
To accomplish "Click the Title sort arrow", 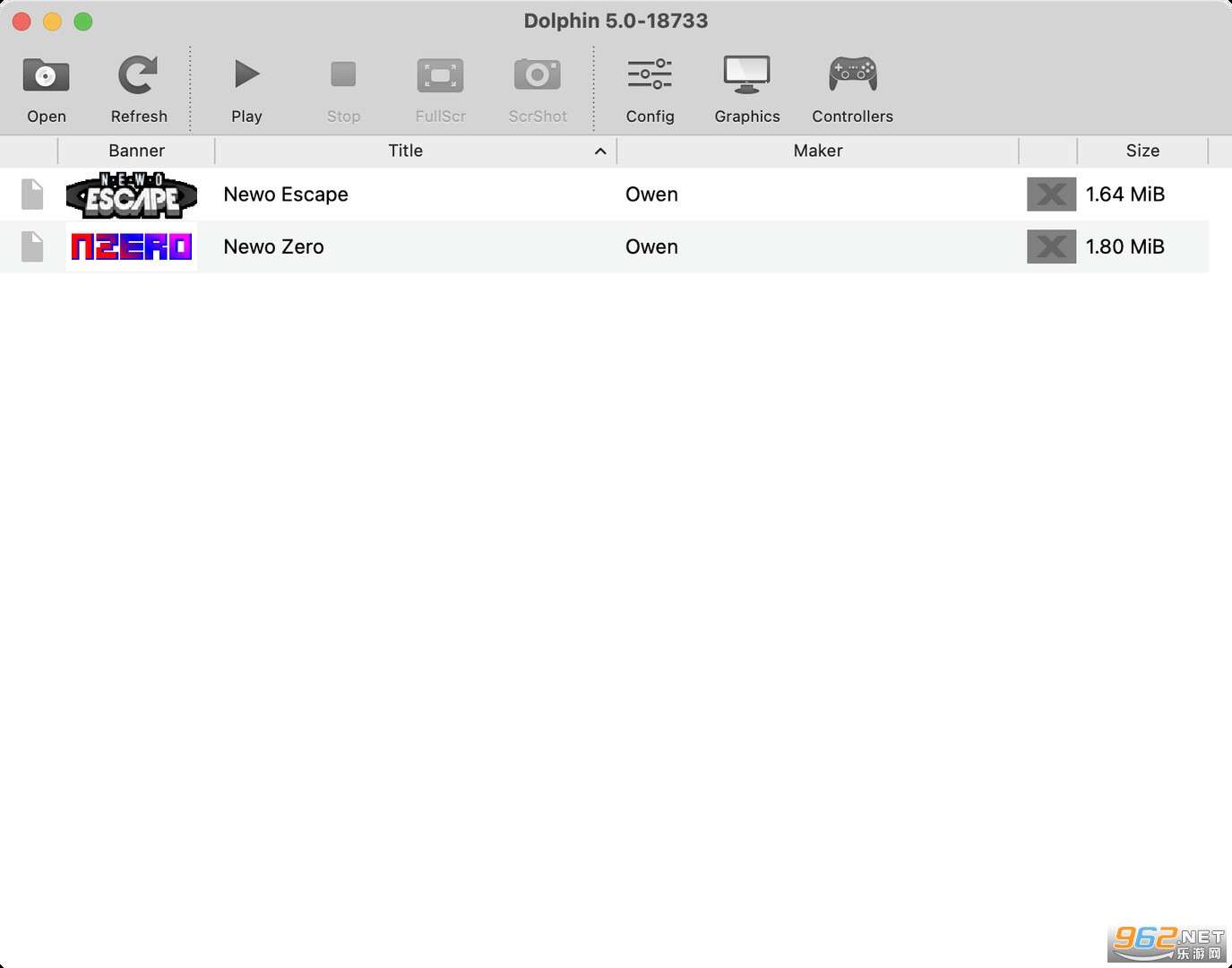I will coord(600,151).
